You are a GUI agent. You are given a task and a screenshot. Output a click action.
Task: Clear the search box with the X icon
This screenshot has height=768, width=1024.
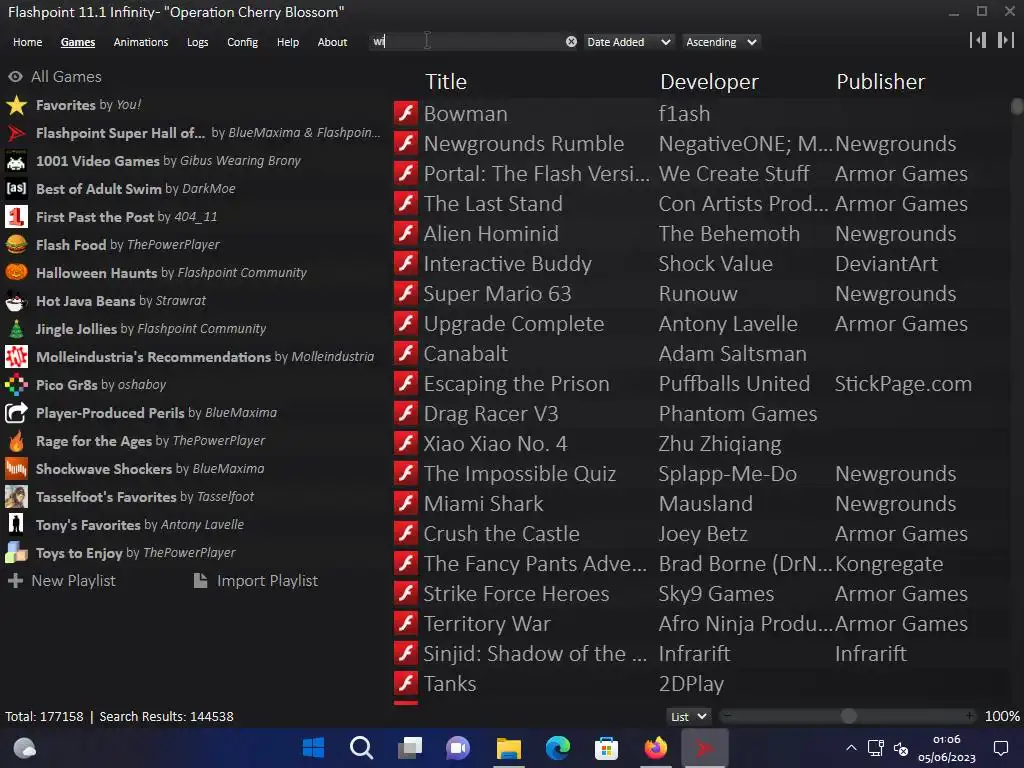[x=571, y=42]
